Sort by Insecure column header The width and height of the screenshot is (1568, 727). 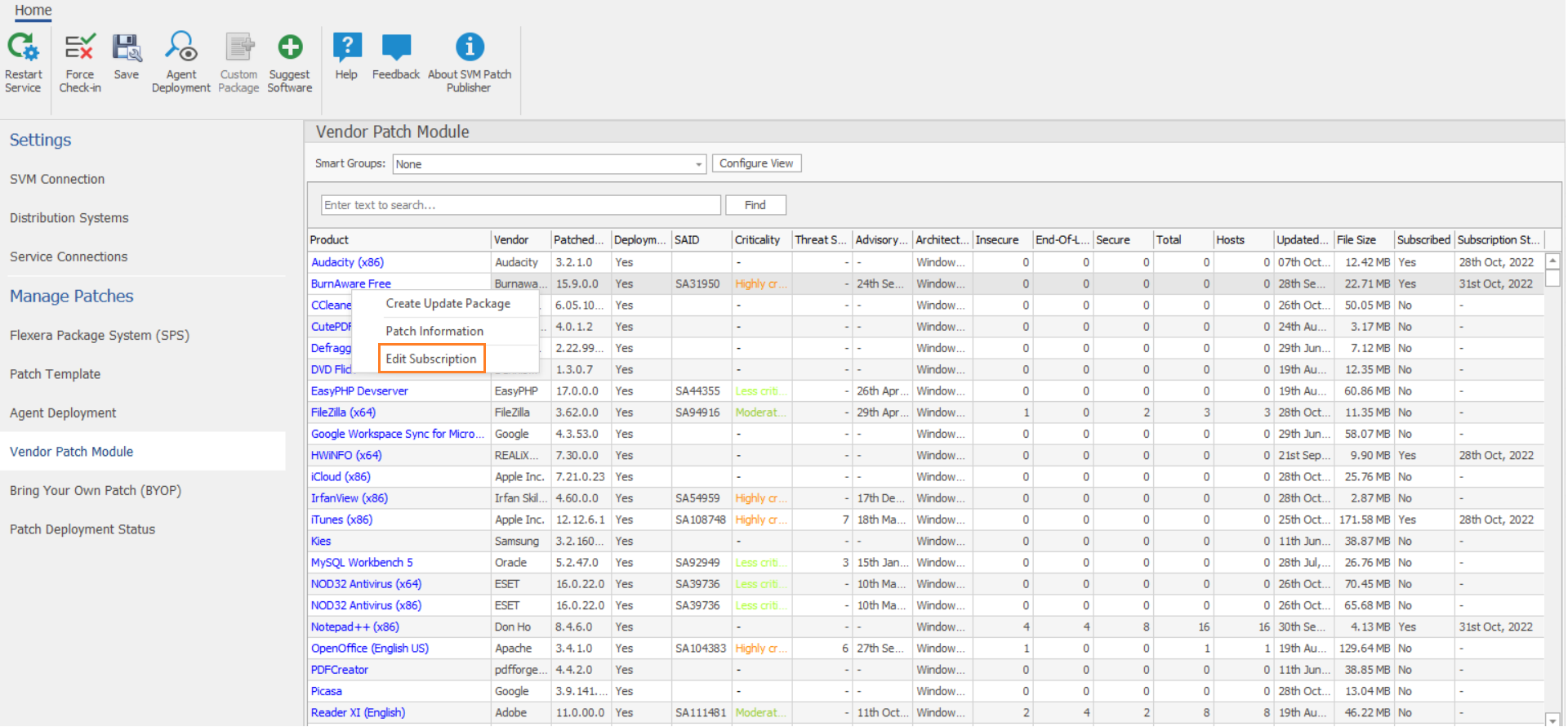click(1002, 240)
